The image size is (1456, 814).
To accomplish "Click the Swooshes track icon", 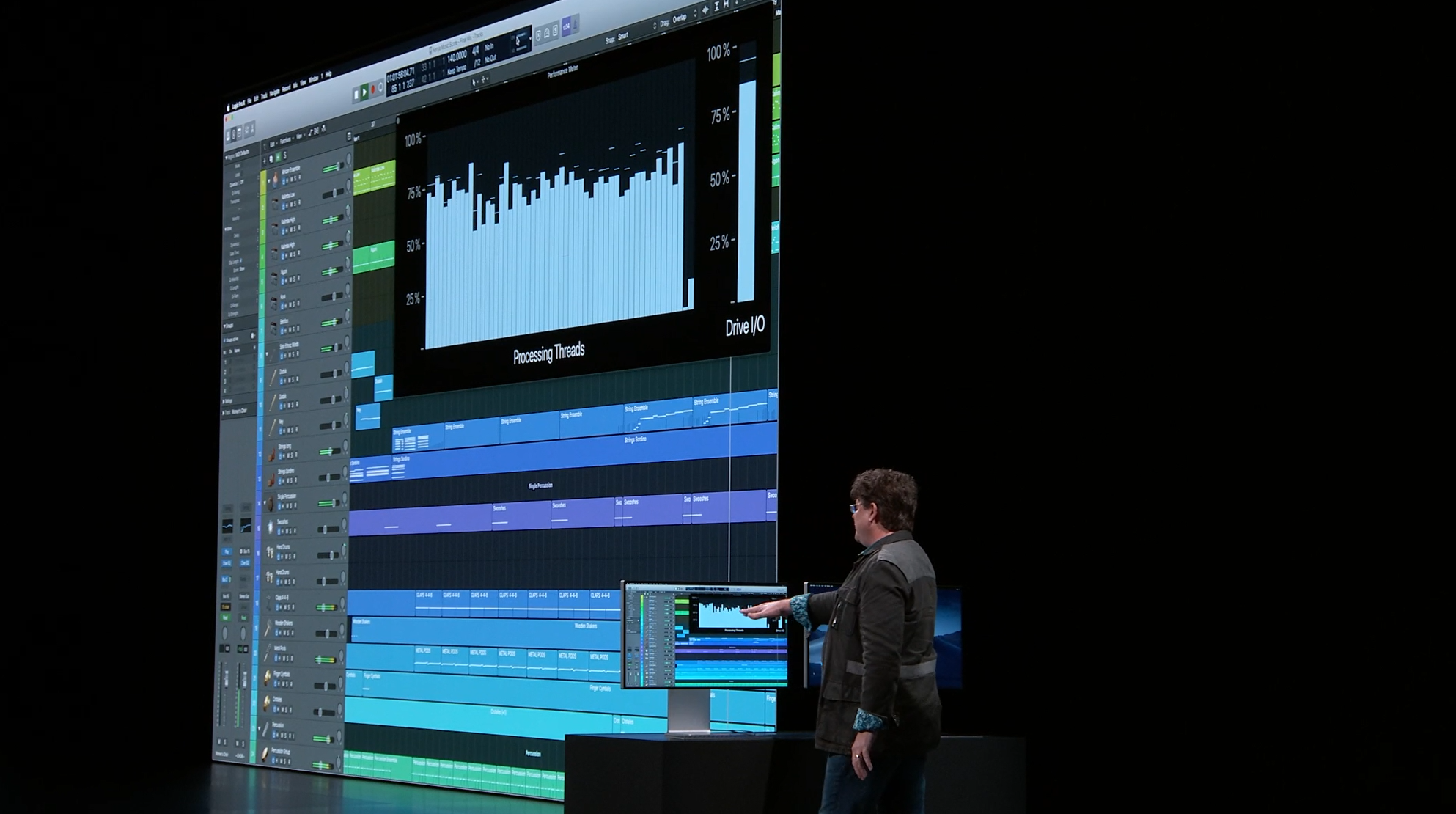I will point(270,527).
